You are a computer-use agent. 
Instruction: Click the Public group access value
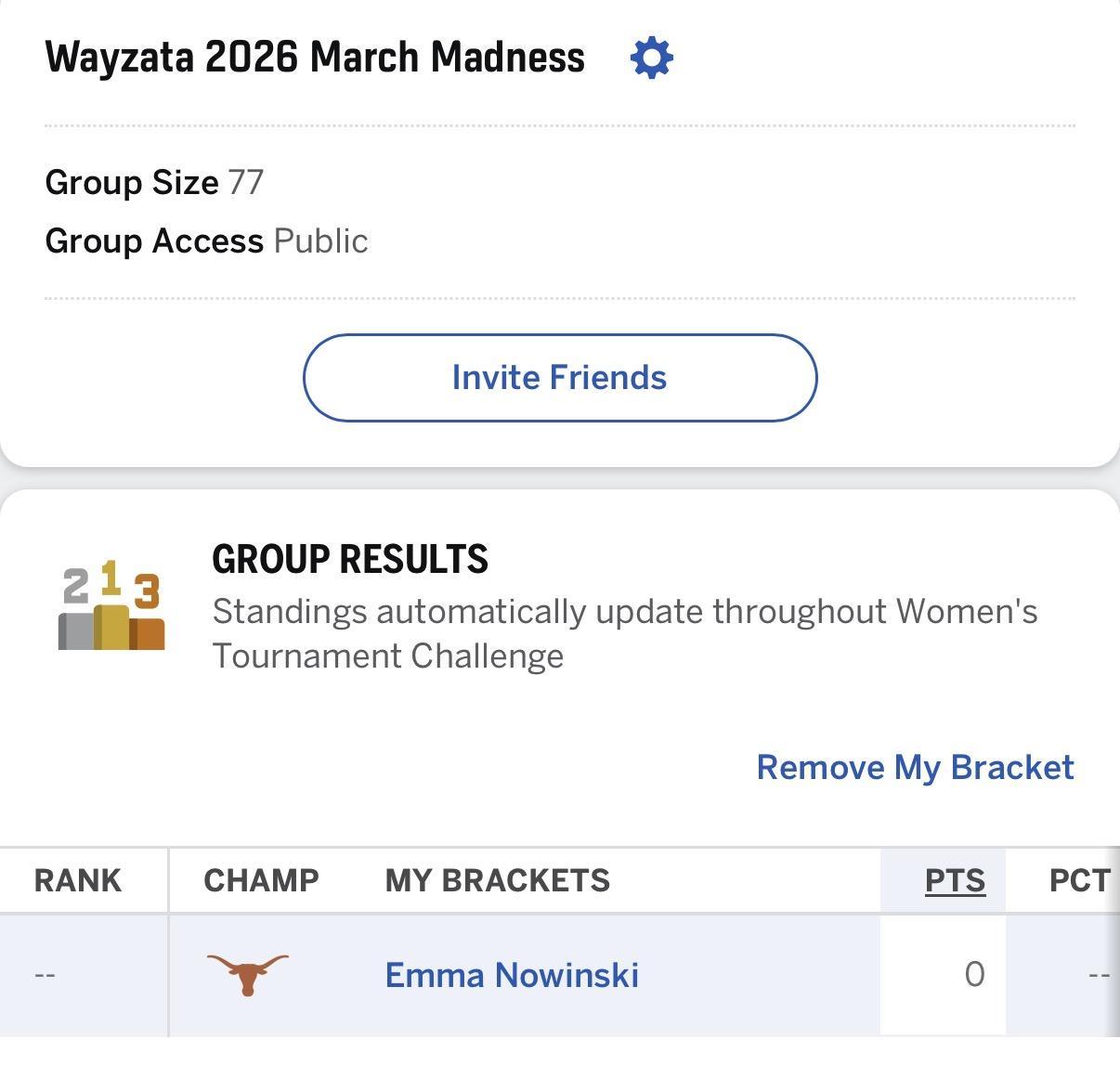click(x=321, y=241)
